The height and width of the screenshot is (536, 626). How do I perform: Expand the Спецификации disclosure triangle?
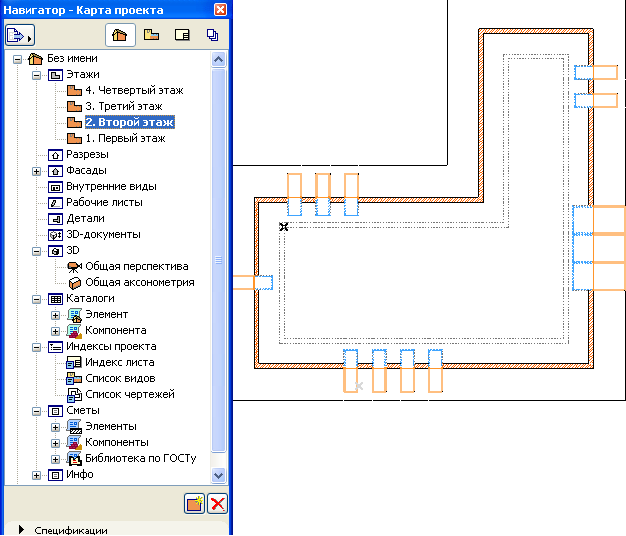pos(21,529)
